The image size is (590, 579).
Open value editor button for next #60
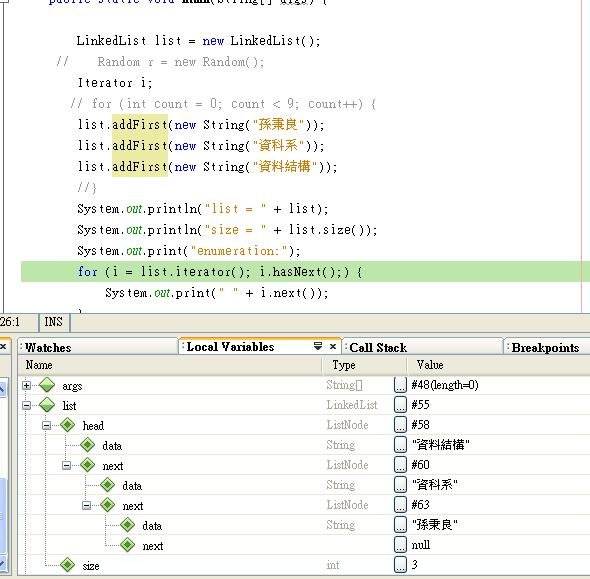400,465
